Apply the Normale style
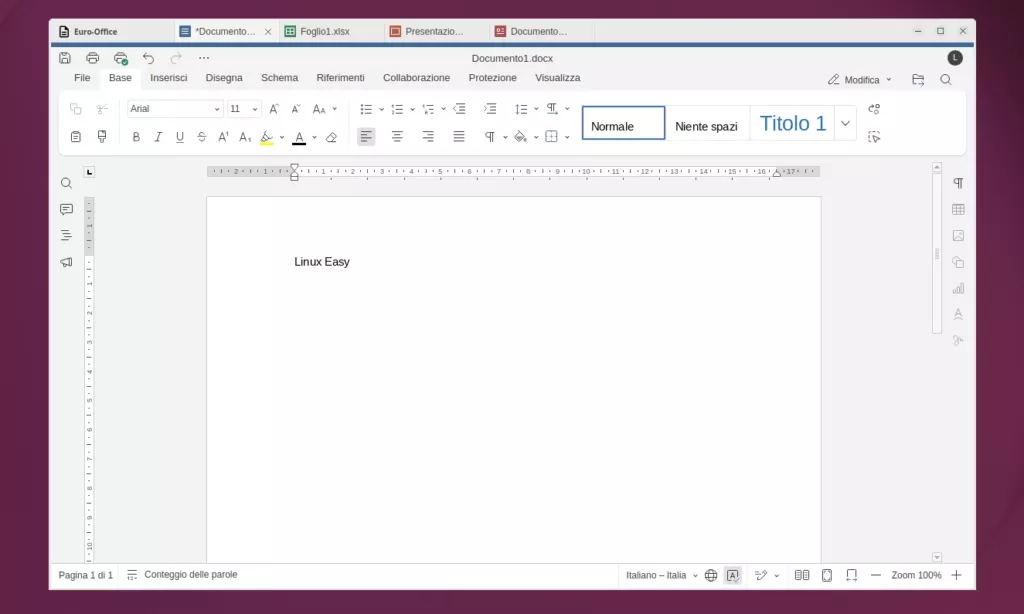 [623, 123]
